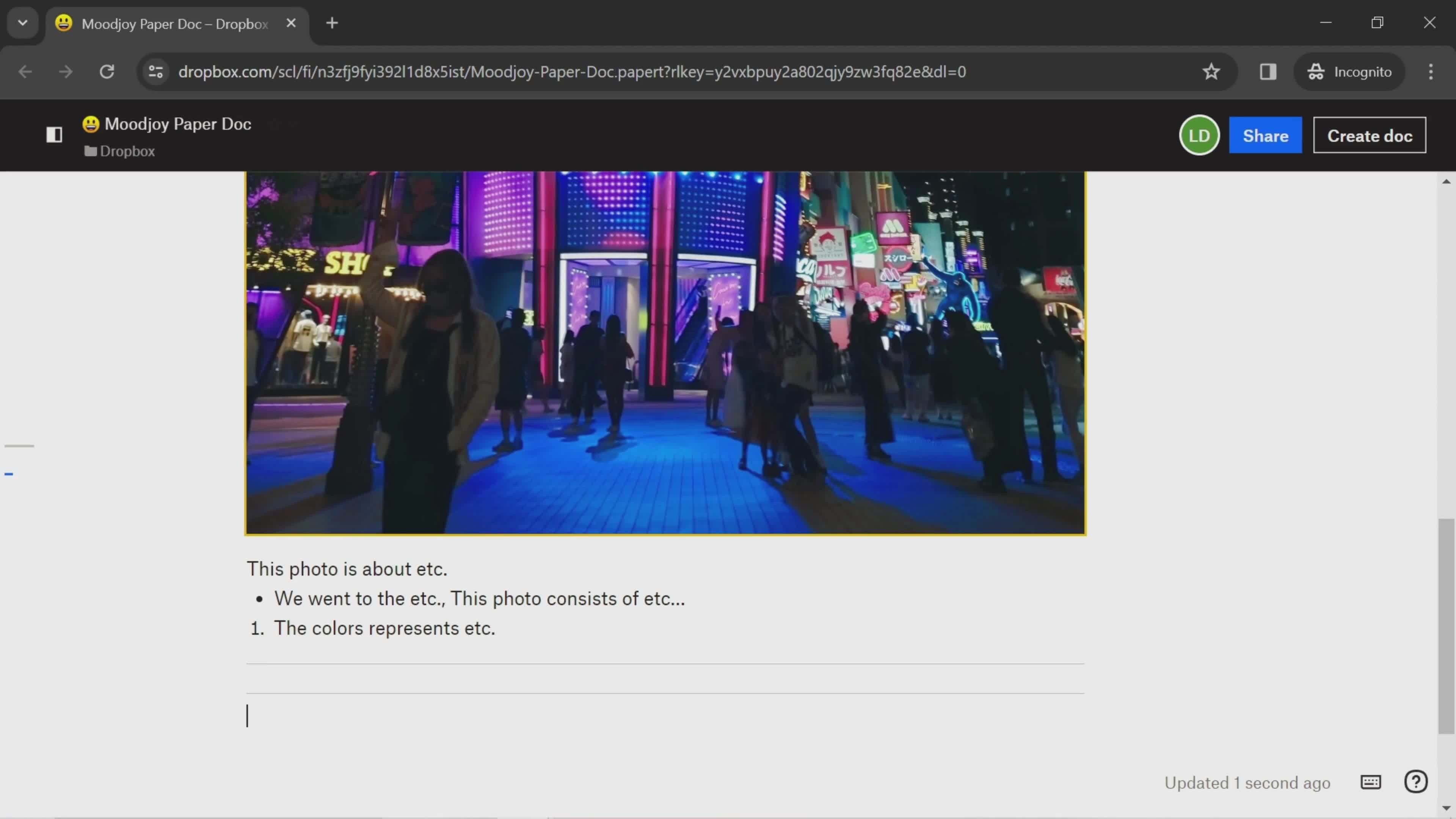Click the Dropbox breadcrumb link
The height and width of the screenshot is (819, 1456).
pyautogui.click(x=127, y=151)
